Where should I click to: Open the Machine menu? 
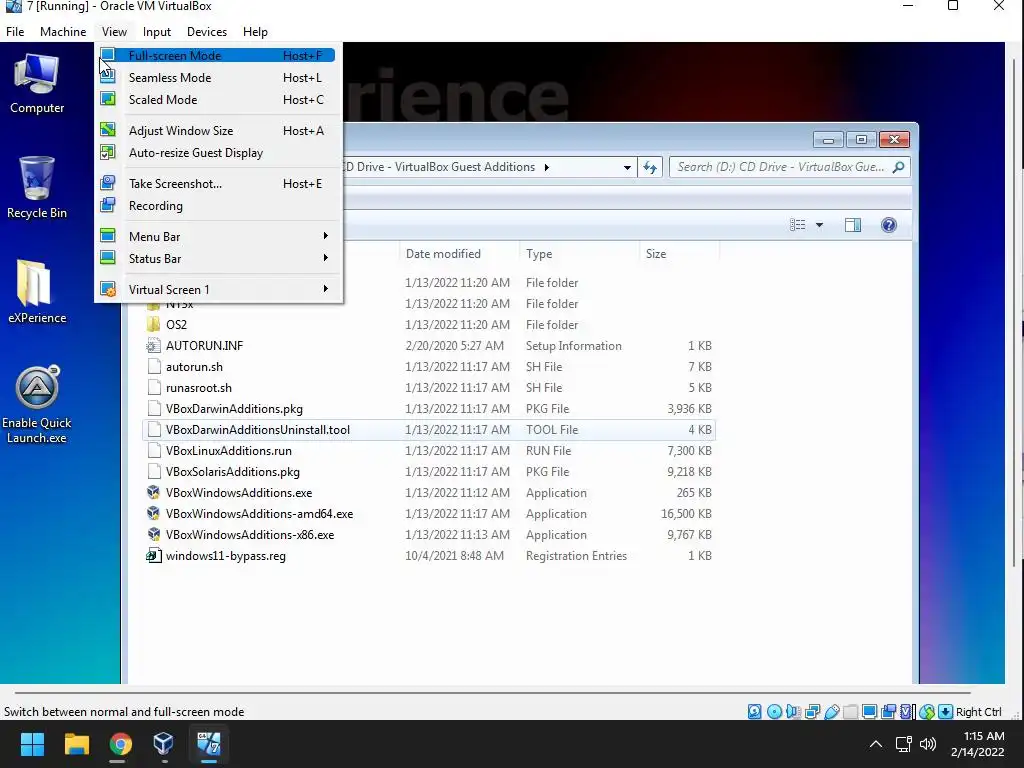click(x=63, y=31)
